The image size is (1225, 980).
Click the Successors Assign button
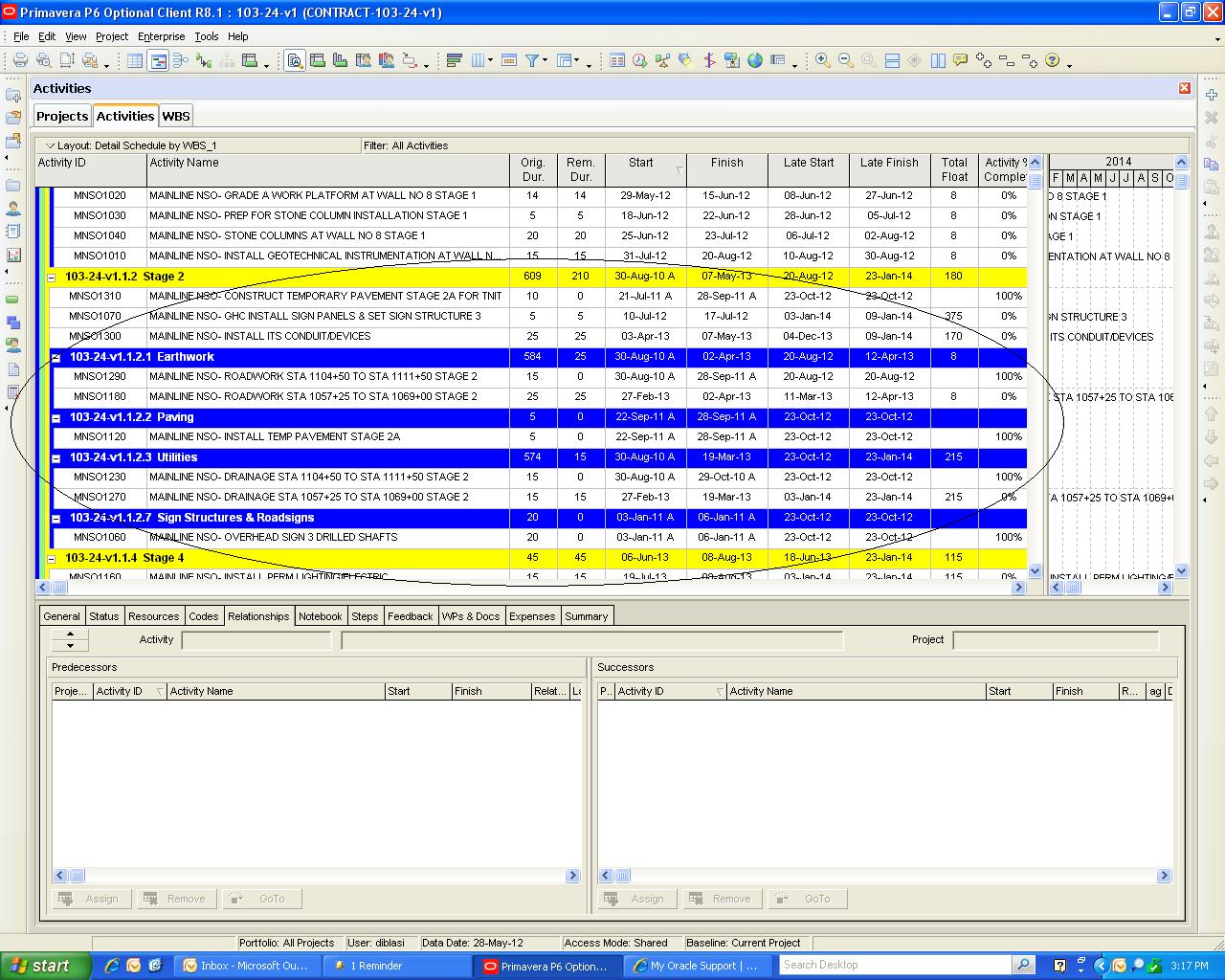(x=637, y=899)
